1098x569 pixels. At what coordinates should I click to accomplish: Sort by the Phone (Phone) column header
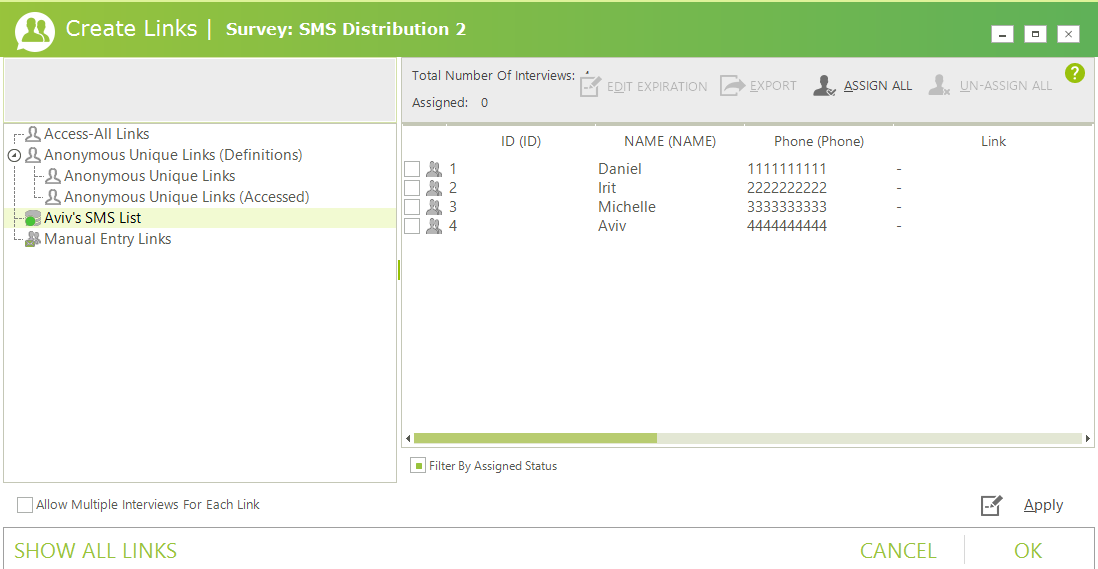coord(818,141)
